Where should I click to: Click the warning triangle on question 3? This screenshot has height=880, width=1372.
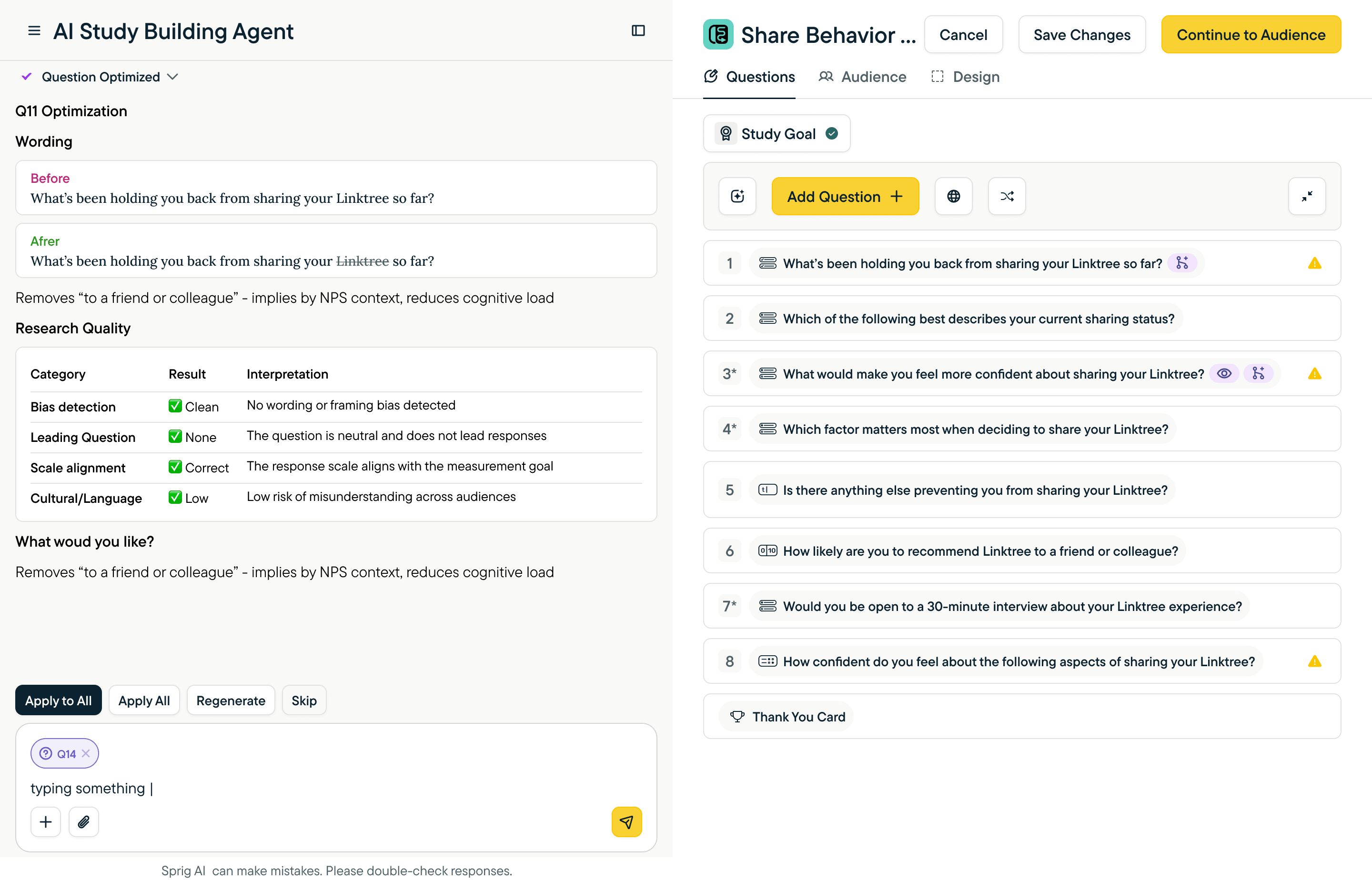1314,373
